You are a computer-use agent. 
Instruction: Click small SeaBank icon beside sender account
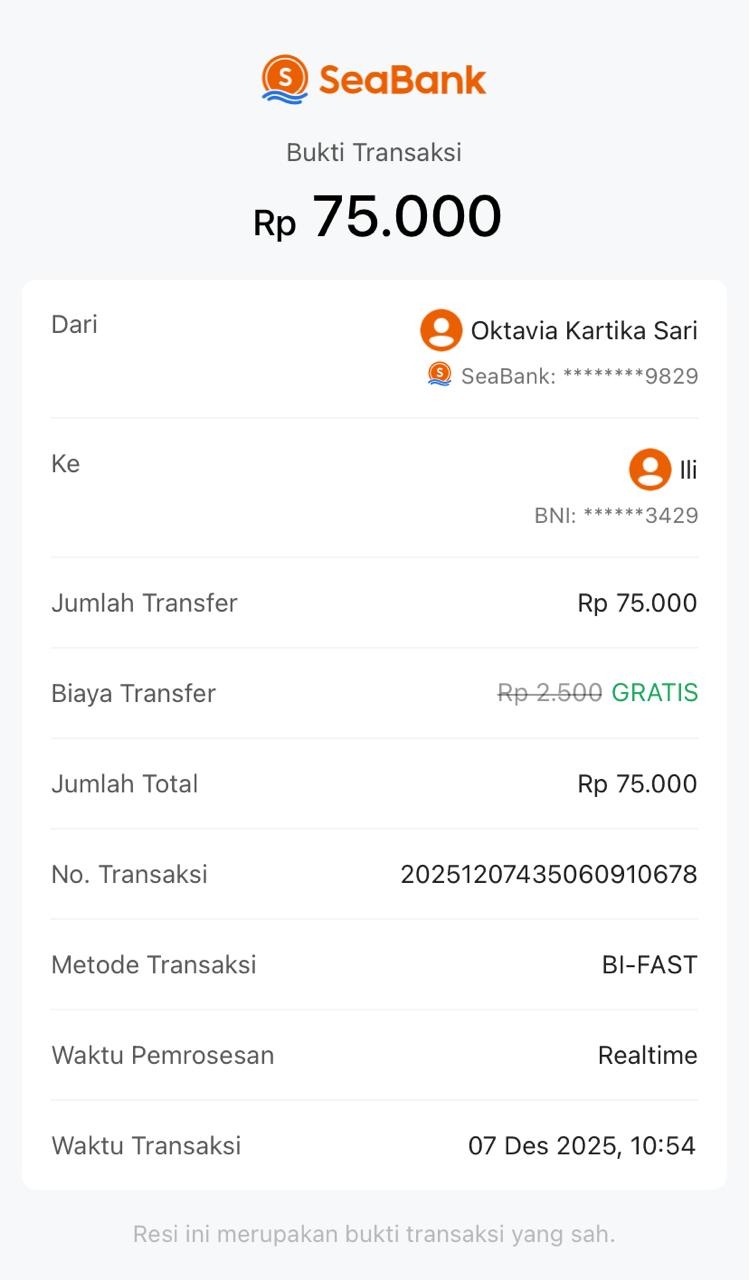click(x=440, y=374)
